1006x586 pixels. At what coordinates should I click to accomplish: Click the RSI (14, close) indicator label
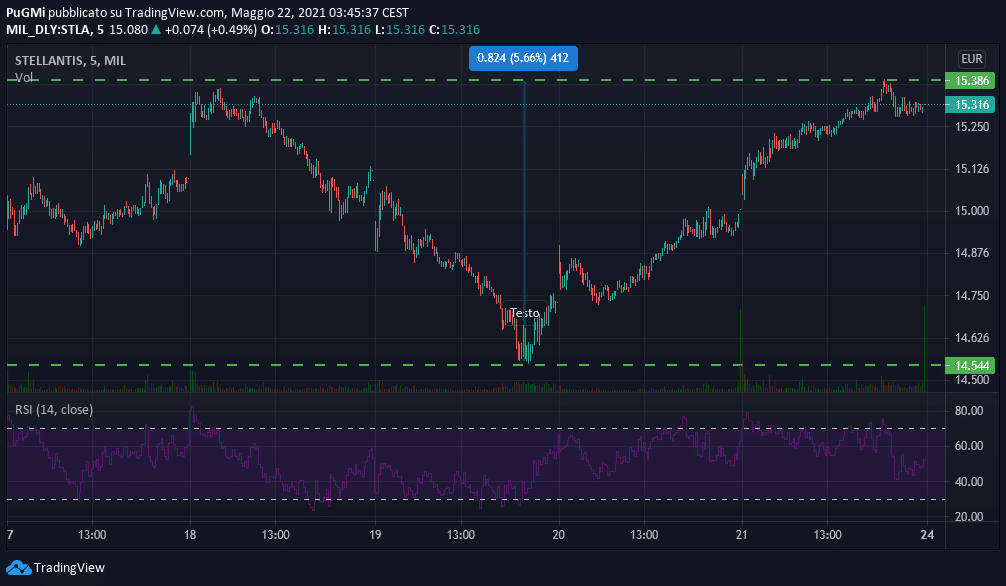54,409
